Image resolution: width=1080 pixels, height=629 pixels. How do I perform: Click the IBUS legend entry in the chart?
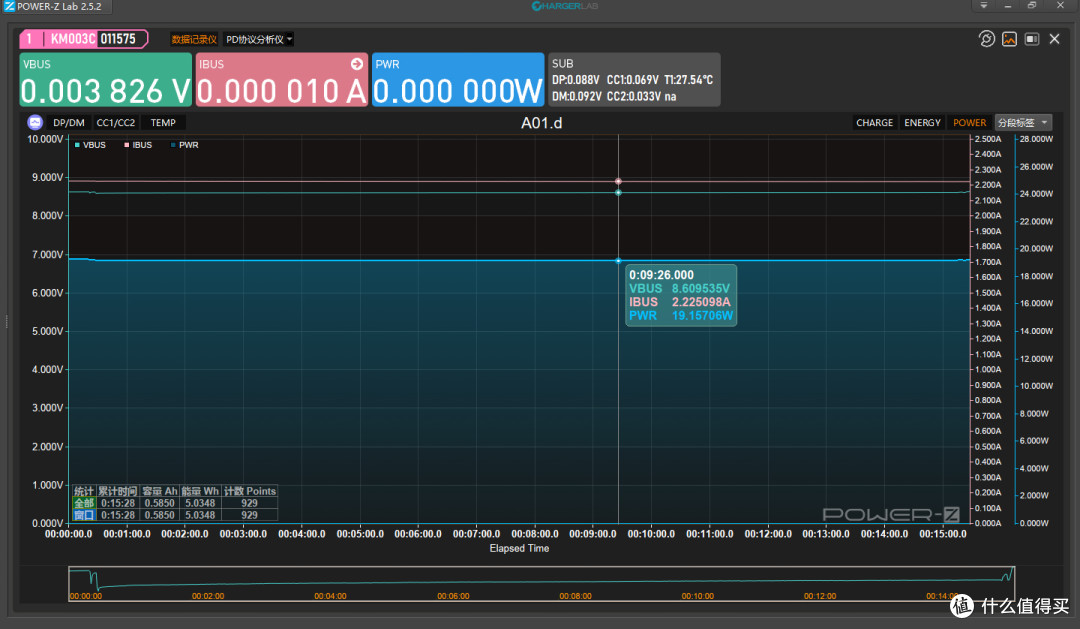(138, 145)
